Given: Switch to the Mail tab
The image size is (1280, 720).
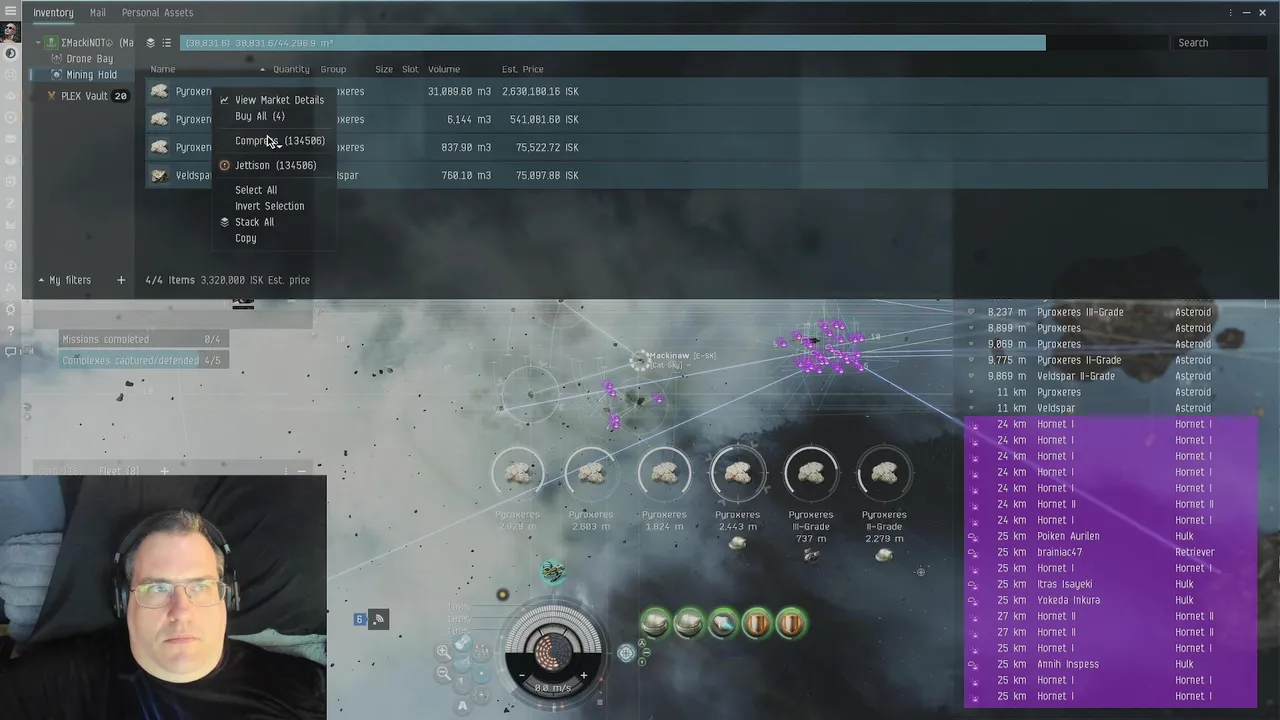Looking at the screenshot, I should coord(98,13).
